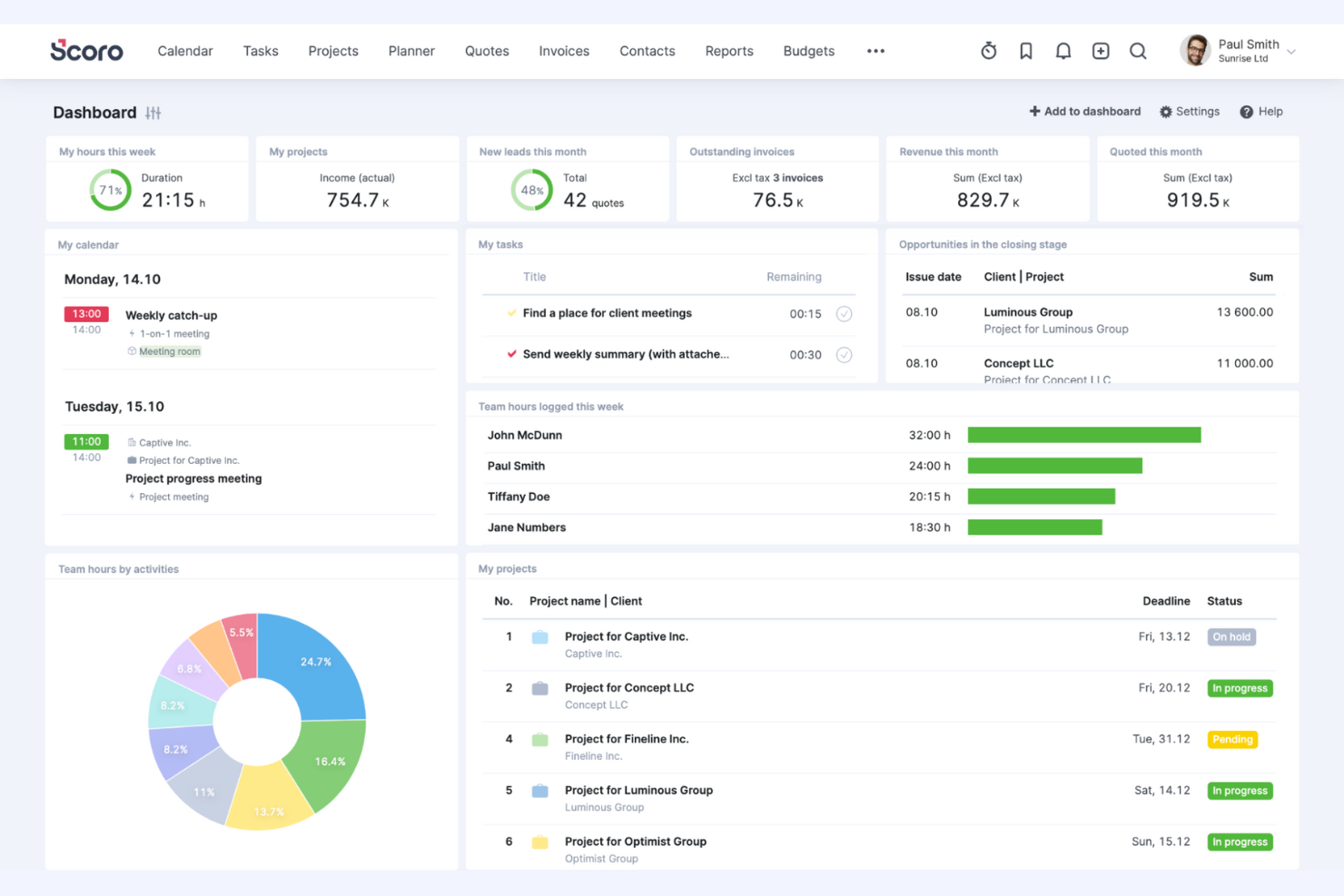Open the more menu (three dots) in navigation
The height and width of the screenshot is (896, 1344).
(x=875, y=51)
